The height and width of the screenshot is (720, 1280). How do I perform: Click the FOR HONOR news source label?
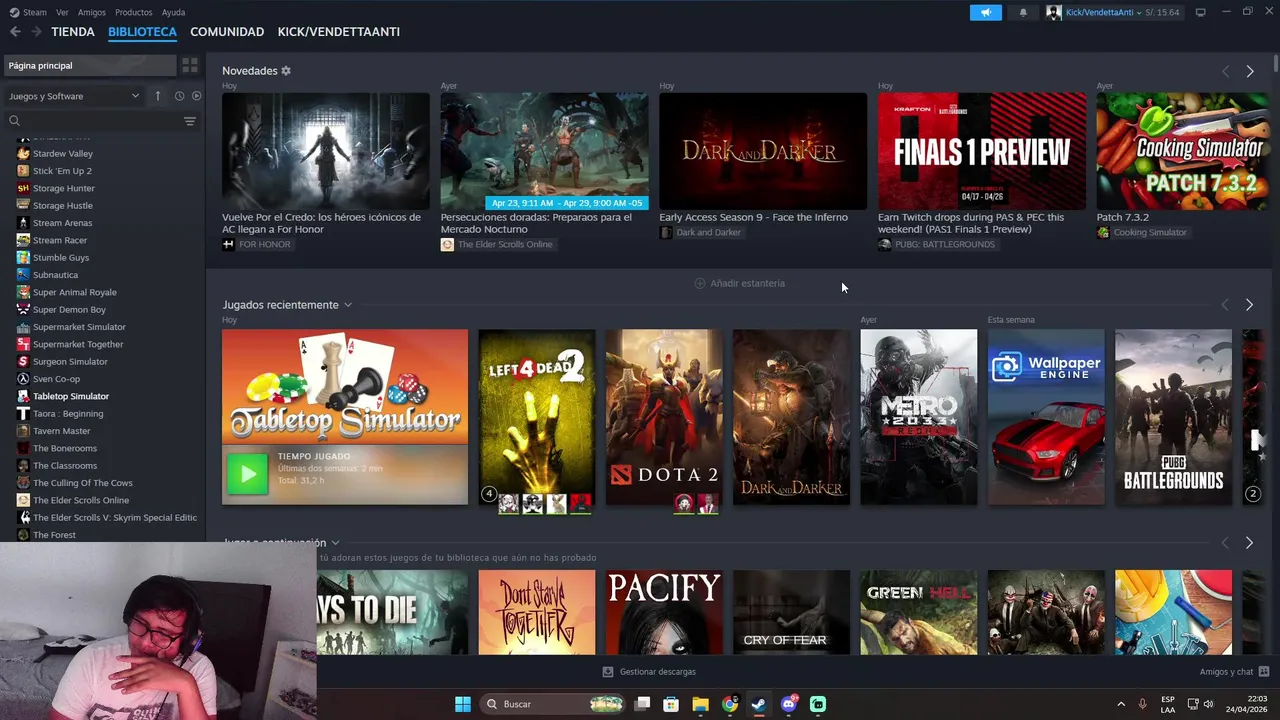(x=265, y=244)
